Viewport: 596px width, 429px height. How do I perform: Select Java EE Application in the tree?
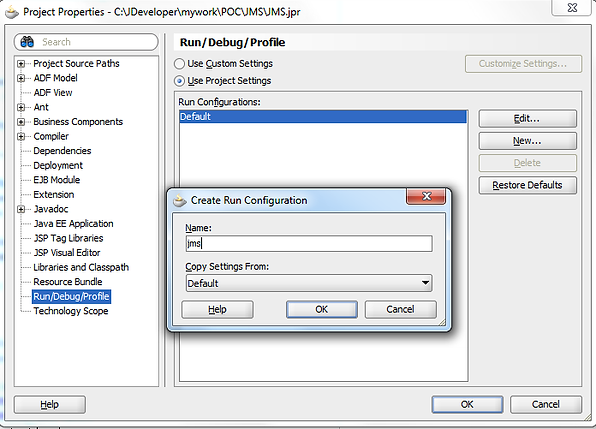(x=73, y=223)
